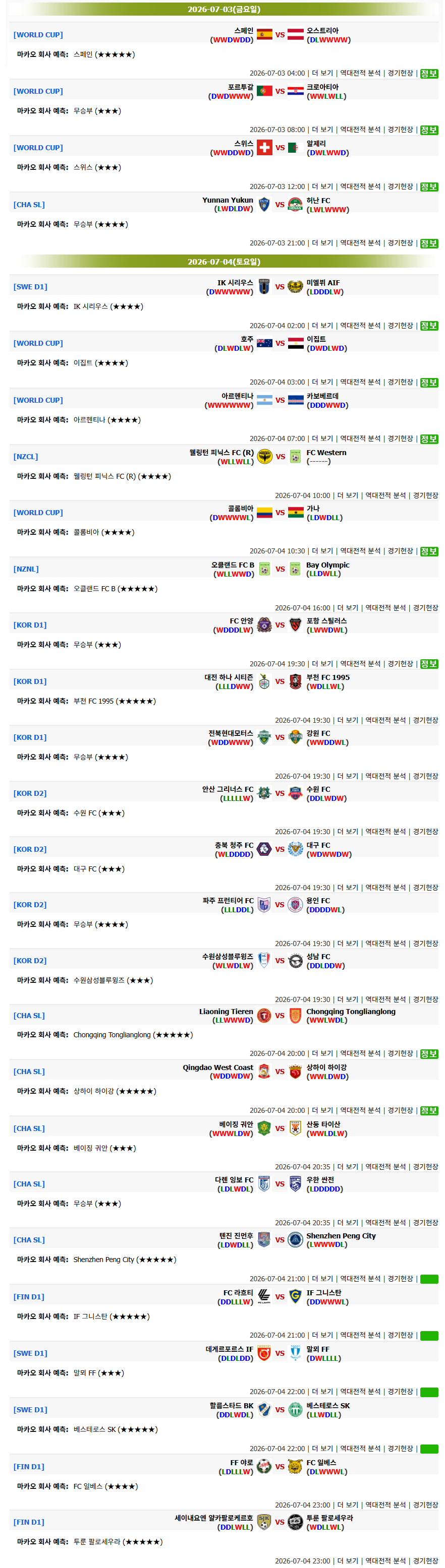Click the Croatia flag icon
Image resolution: width=445 pixels, height=1568 pixels.
click(x=296, y=91)
